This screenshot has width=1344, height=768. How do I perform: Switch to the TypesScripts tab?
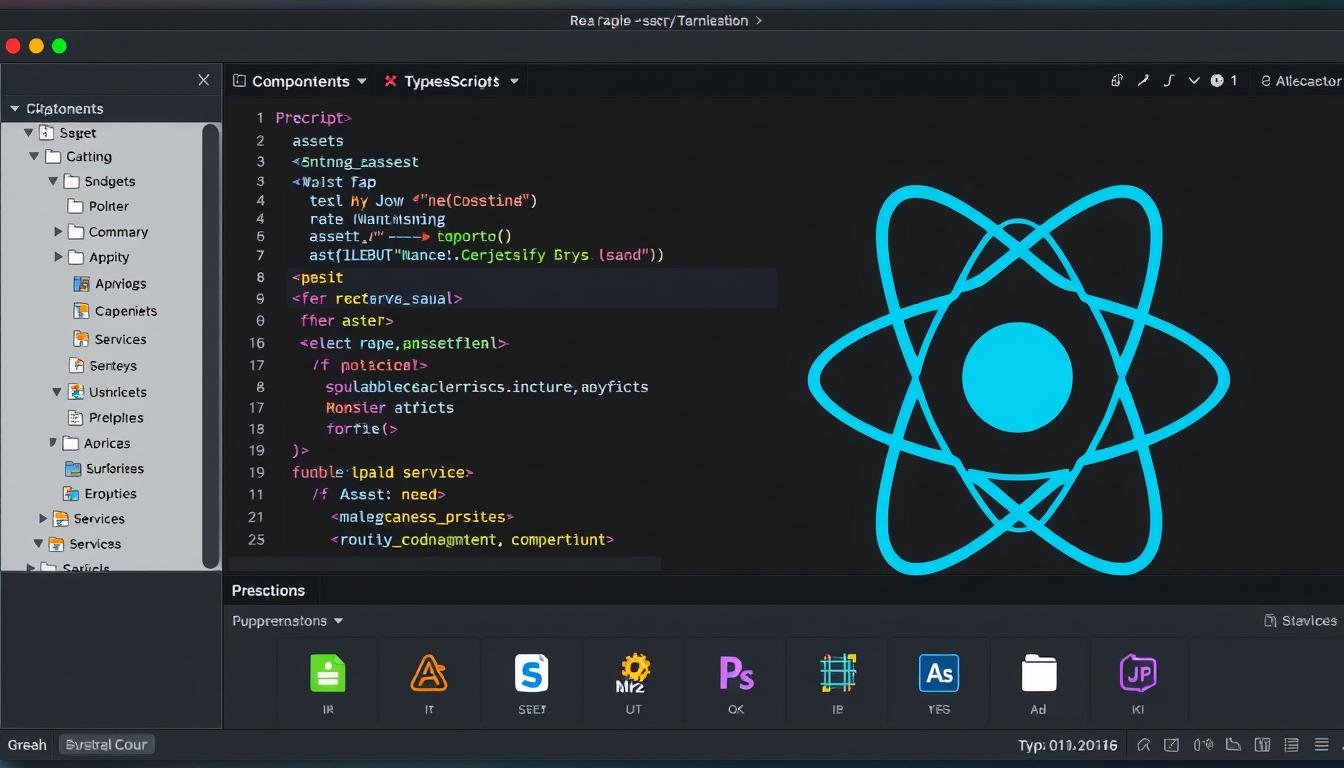[452, 81]
